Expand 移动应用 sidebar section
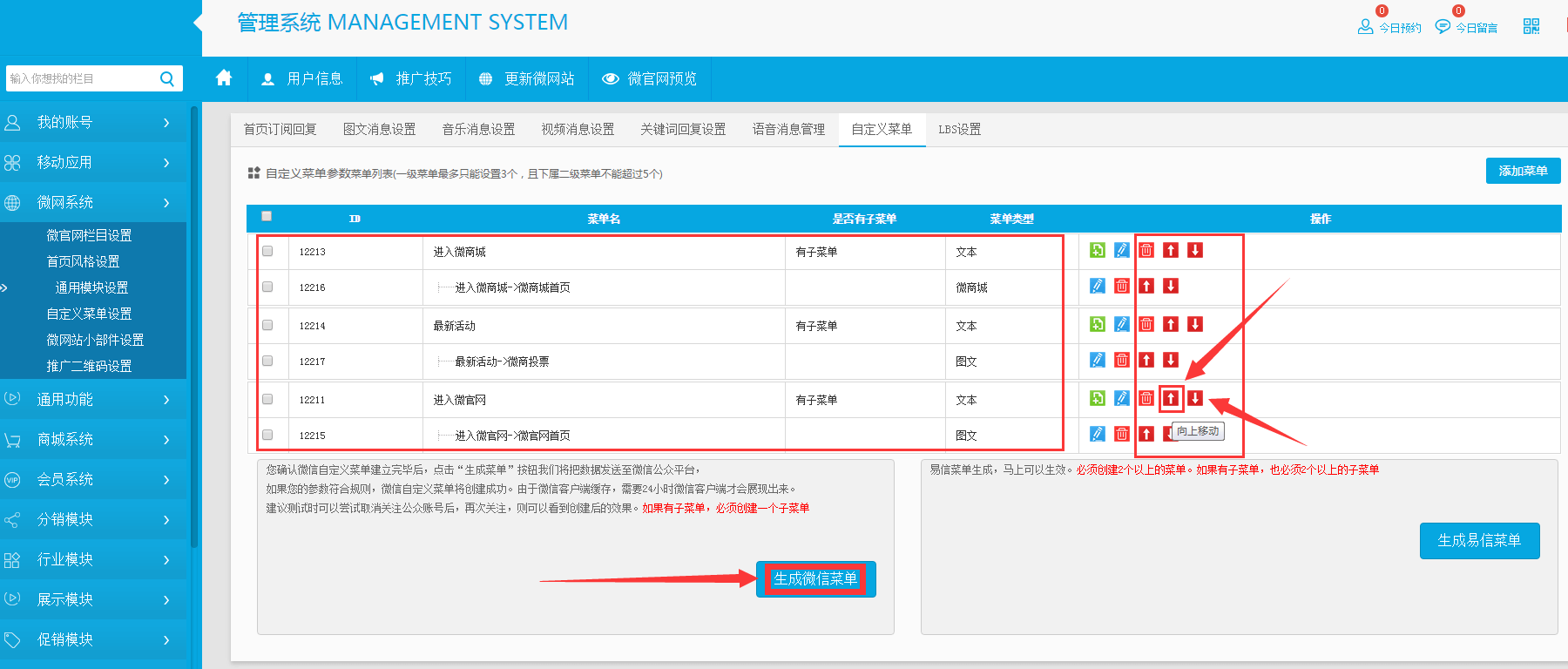The width and height of the screenshot is (1568, 669). pyautogui.click(x=93, y=163)
